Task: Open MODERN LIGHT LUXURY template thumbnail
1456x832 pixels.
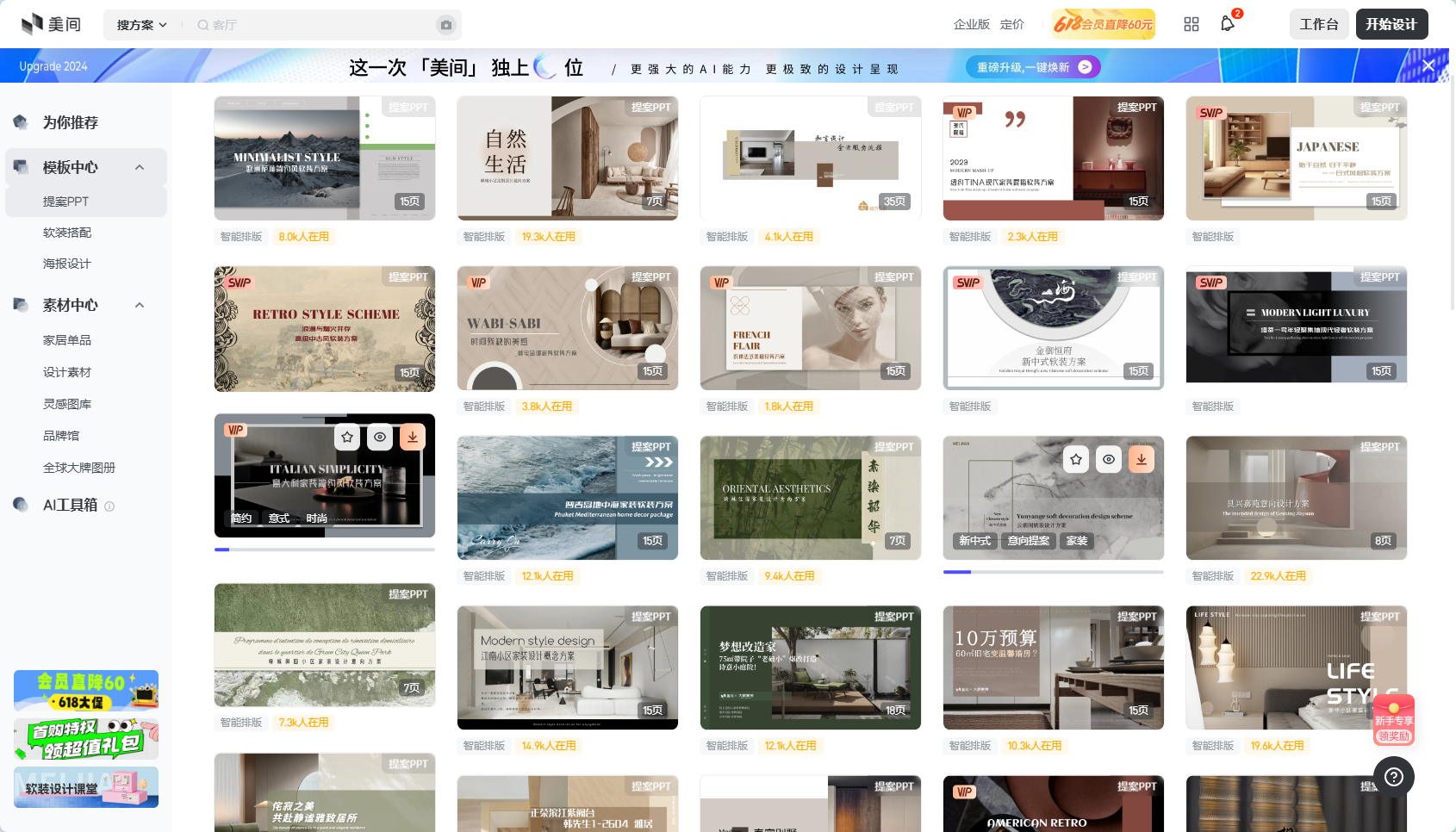Action: (1297, 328)
